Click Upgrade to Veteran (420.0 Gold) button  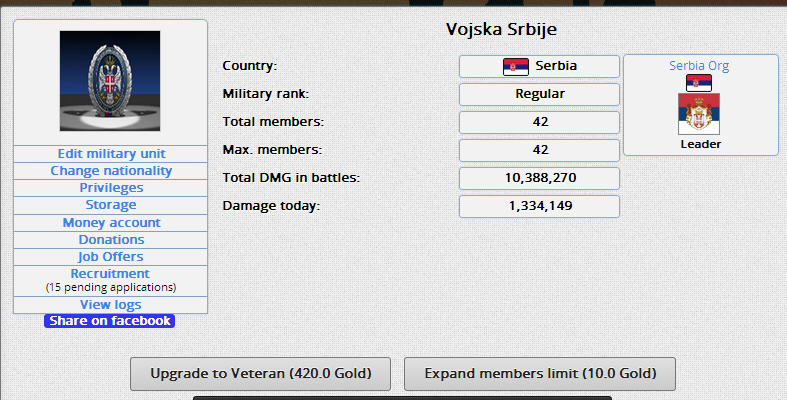click(260, 374)
